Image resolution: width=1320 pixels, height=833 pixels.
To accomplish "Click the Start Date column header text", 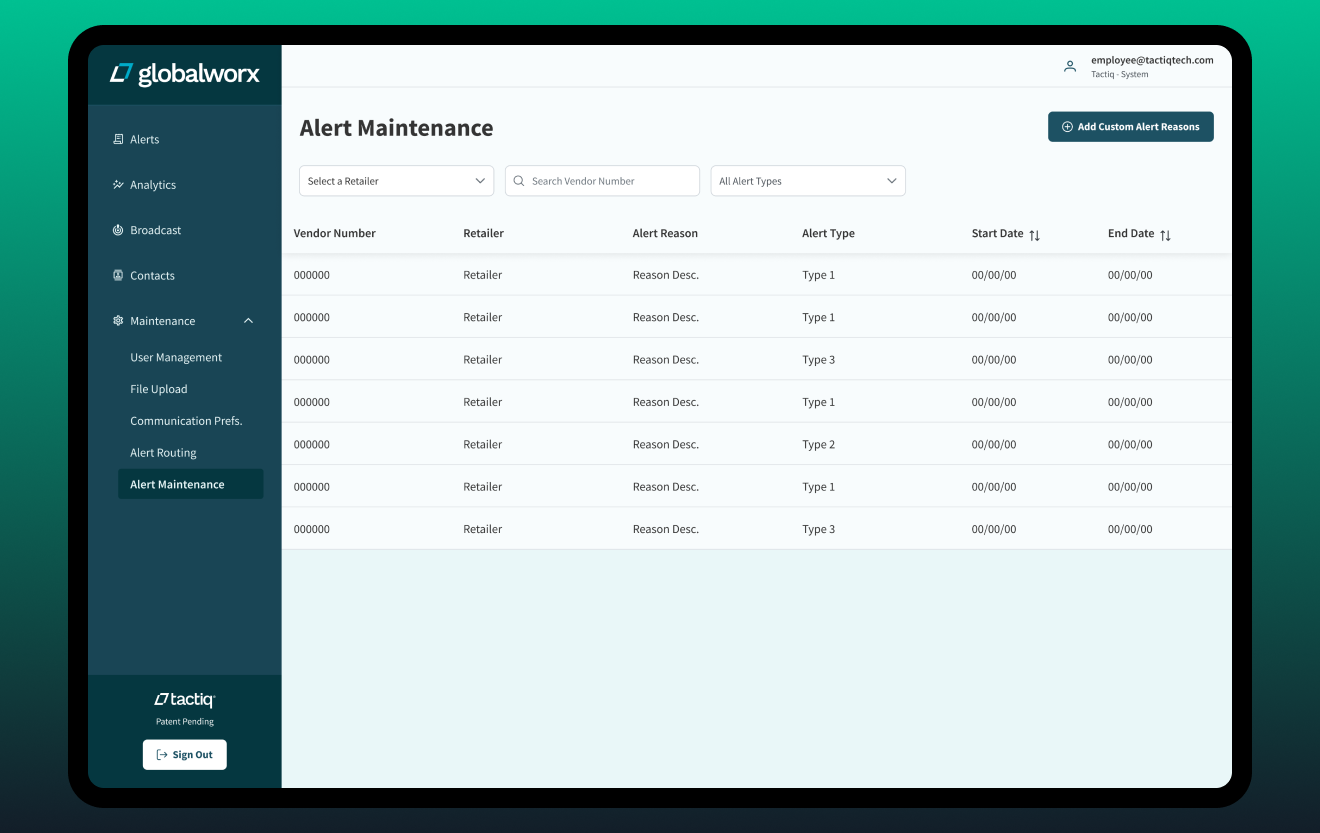I will (997, 233).
